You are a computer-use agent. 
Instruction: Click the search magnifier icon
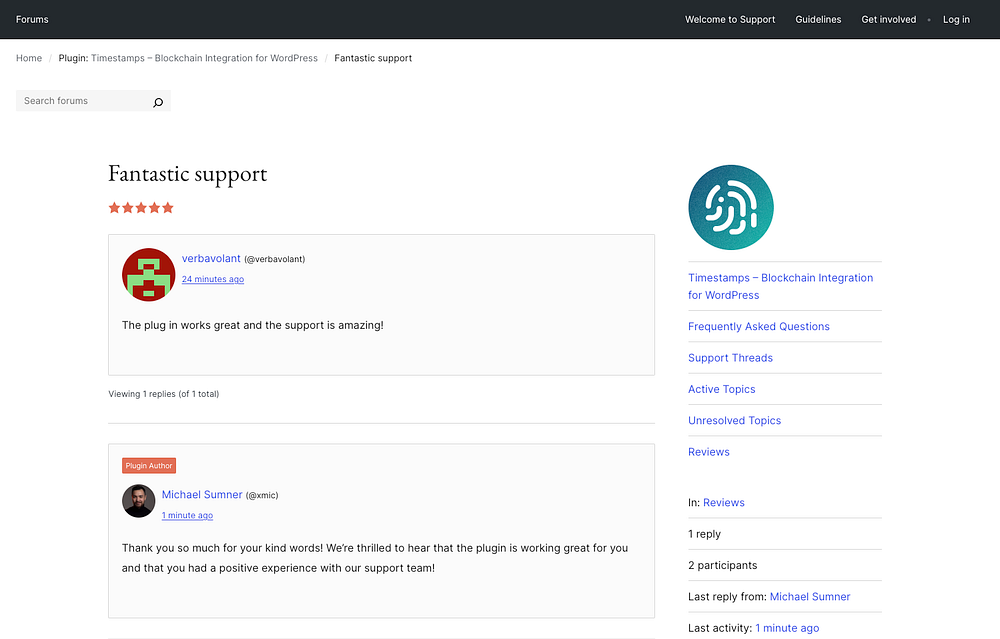[158, 102]
